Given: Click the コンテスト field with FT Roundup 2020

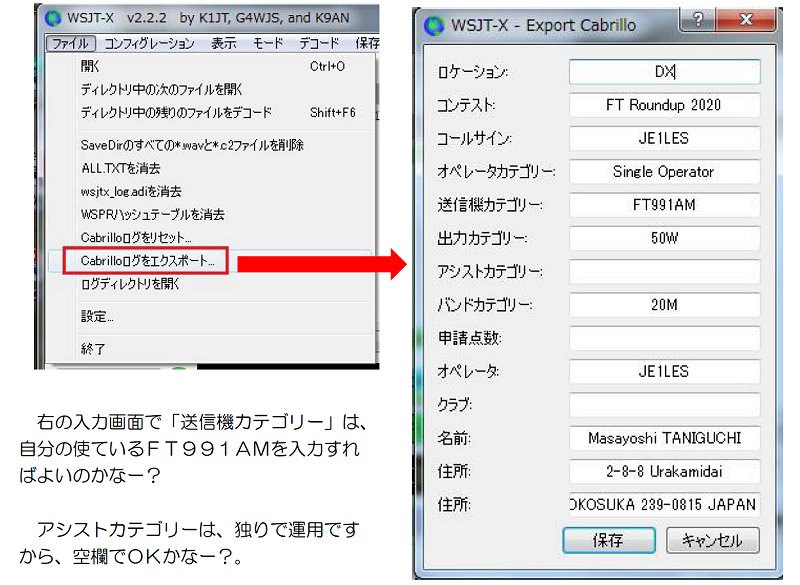Looking at the screenshot, I should tap(664, 105).
